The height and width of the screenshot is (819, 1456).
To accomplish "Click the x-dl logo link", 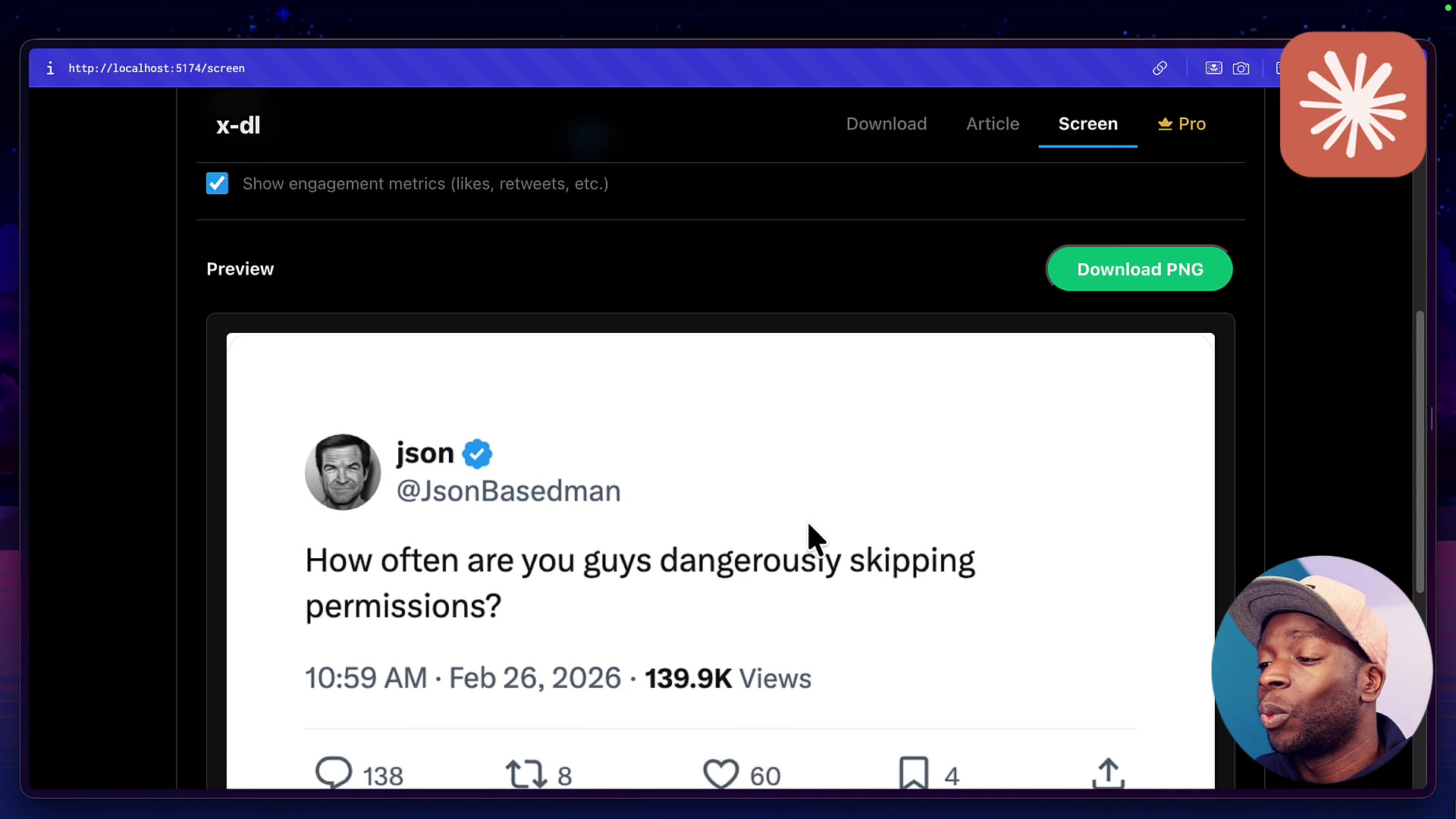I will (x=238, y=125).
